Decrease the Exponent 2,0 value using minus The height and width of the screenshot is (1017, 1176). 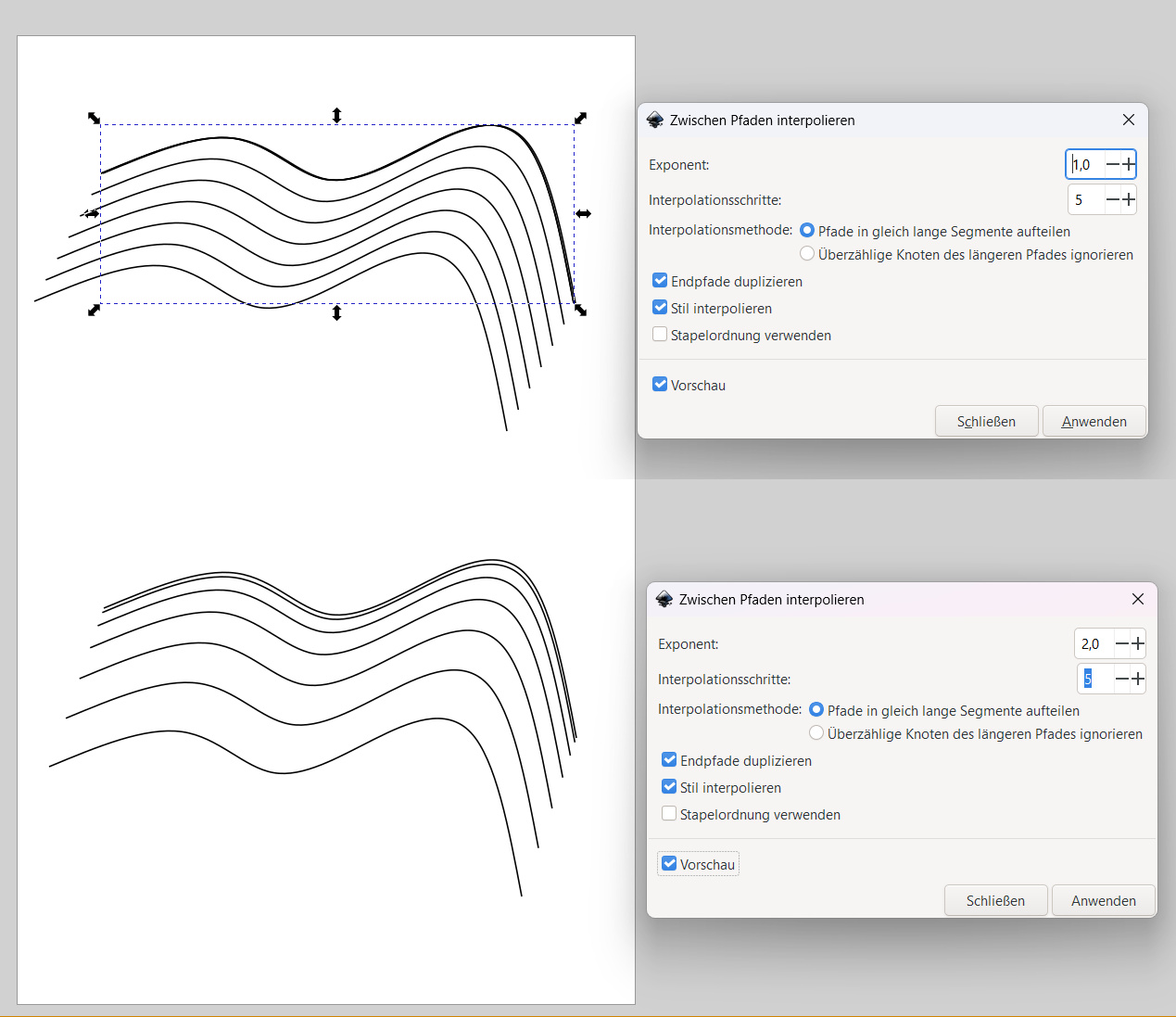1121,644
